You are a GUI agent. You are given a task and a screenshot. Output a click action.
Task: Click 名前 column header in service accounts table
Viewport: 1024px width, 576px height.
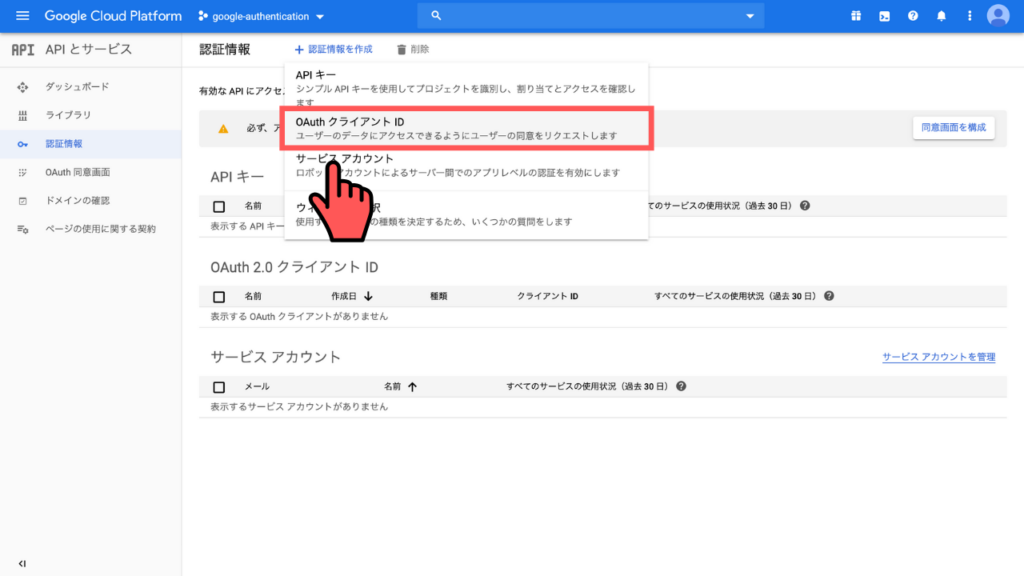[392, 387]
